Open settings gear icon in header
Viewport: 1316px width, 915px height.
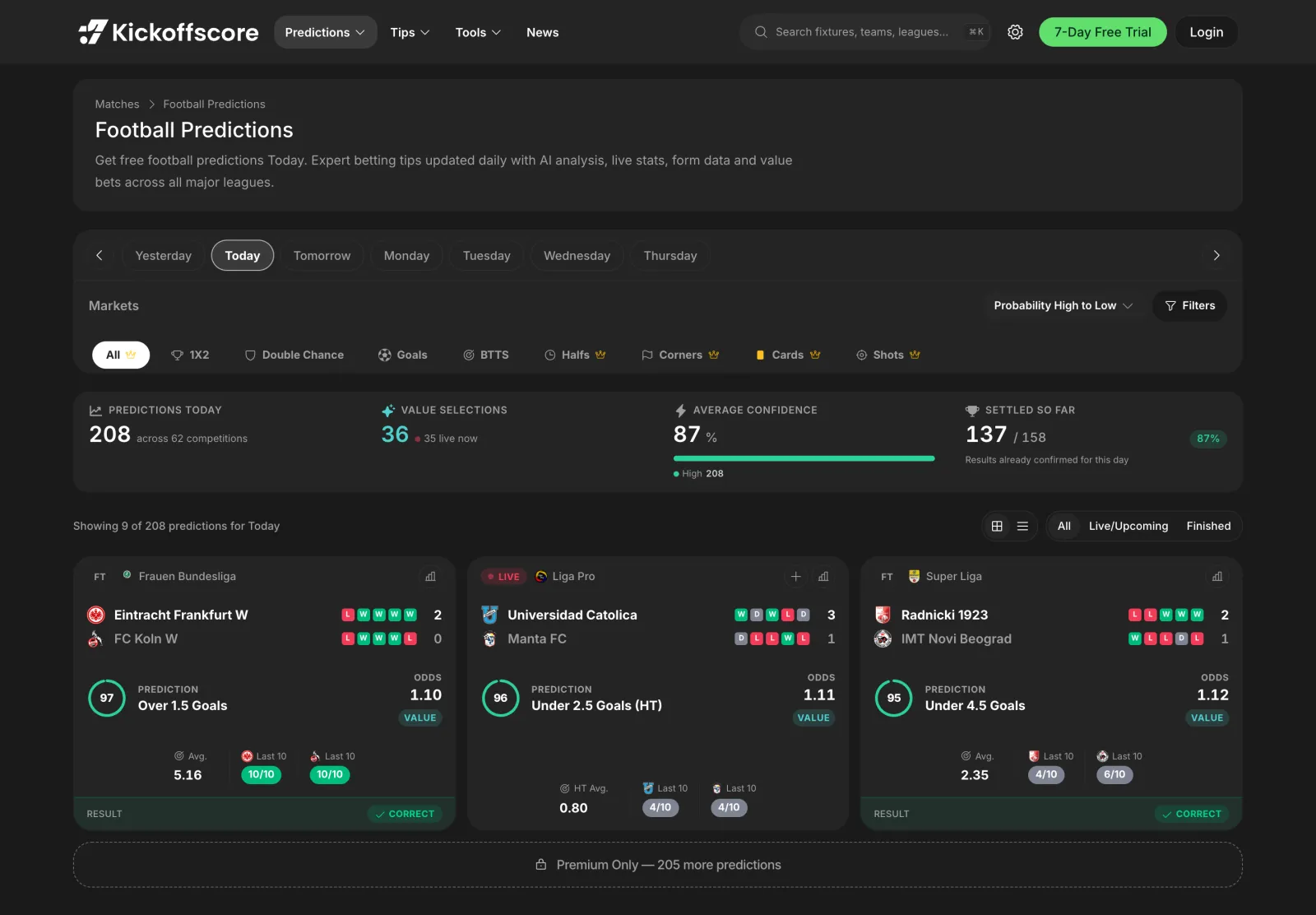pyautogui.click(x=1015, y=32)
